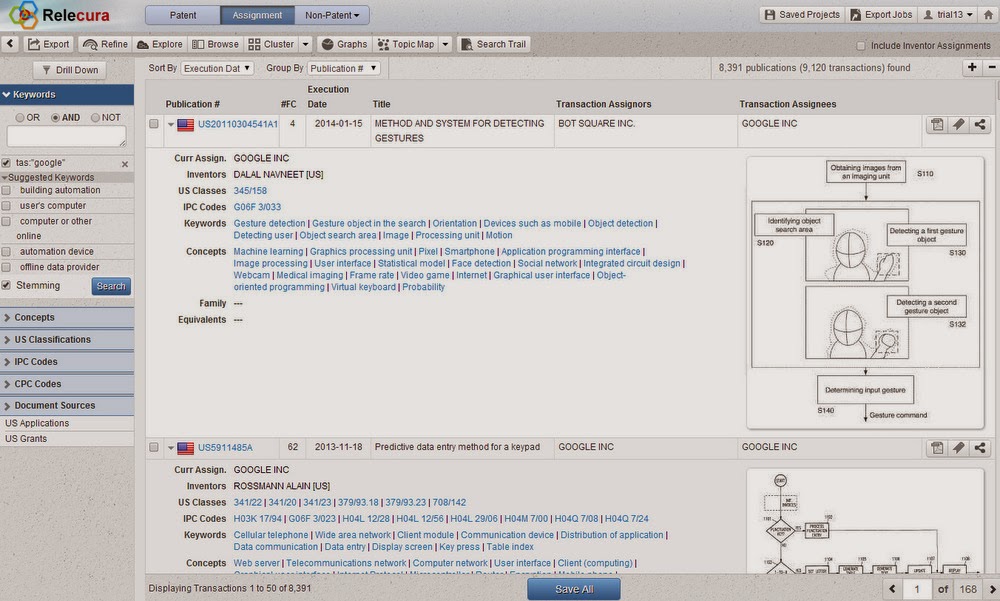1000x601 pixels.
Task: Click the Export toolbar button
Action: pyautogui.click(x=48, y=44)
